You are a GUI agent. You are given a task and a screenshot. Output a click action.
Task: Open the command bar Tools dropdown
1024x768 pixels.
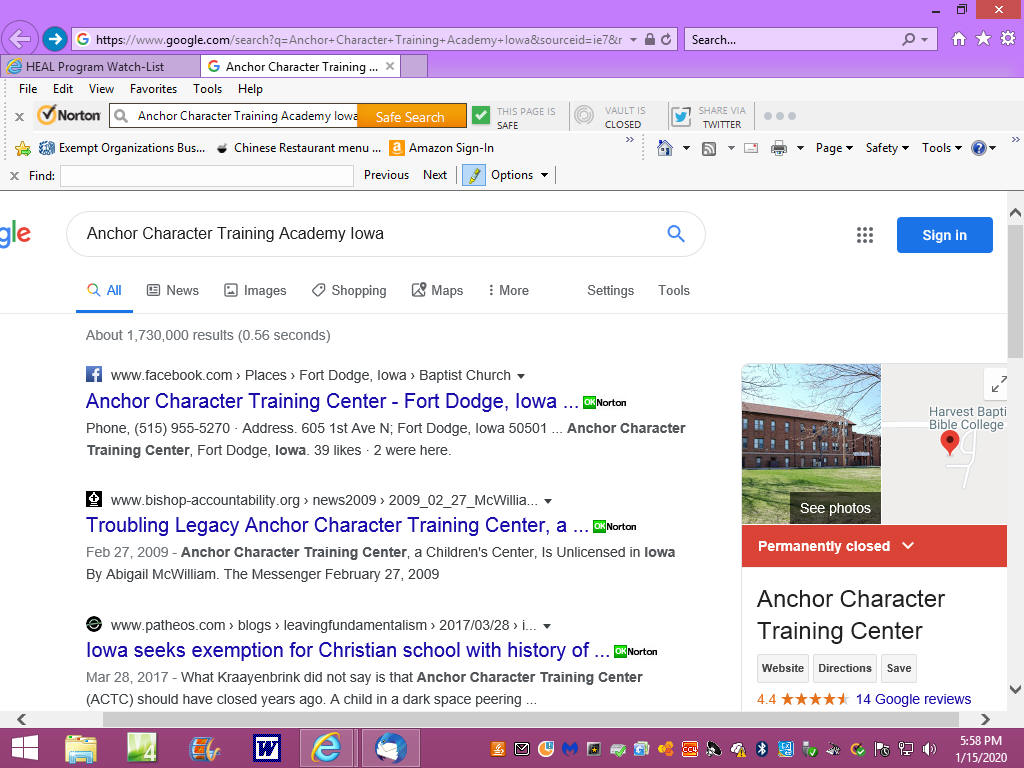(x=941, y=148)
